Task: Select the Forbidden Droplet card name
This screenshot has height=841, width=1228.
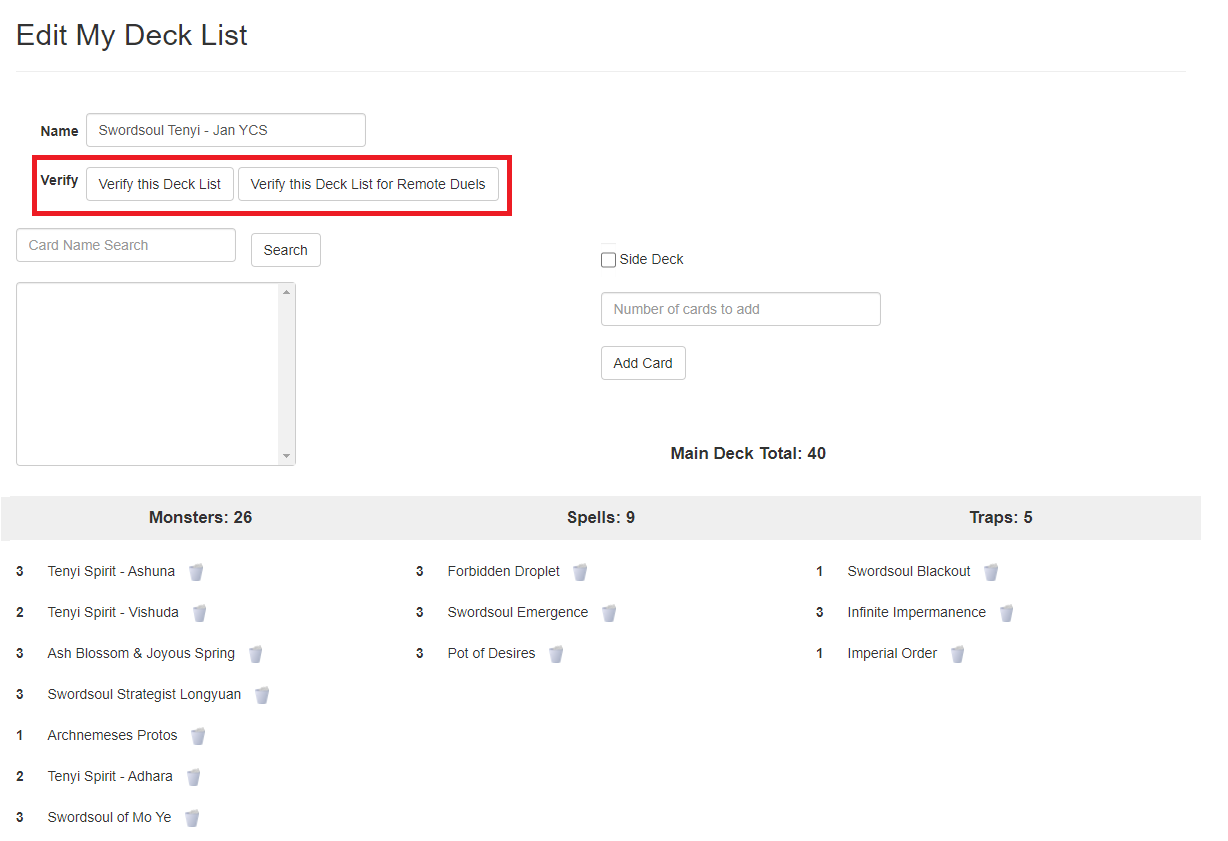Action: click(x=504, y=572)
